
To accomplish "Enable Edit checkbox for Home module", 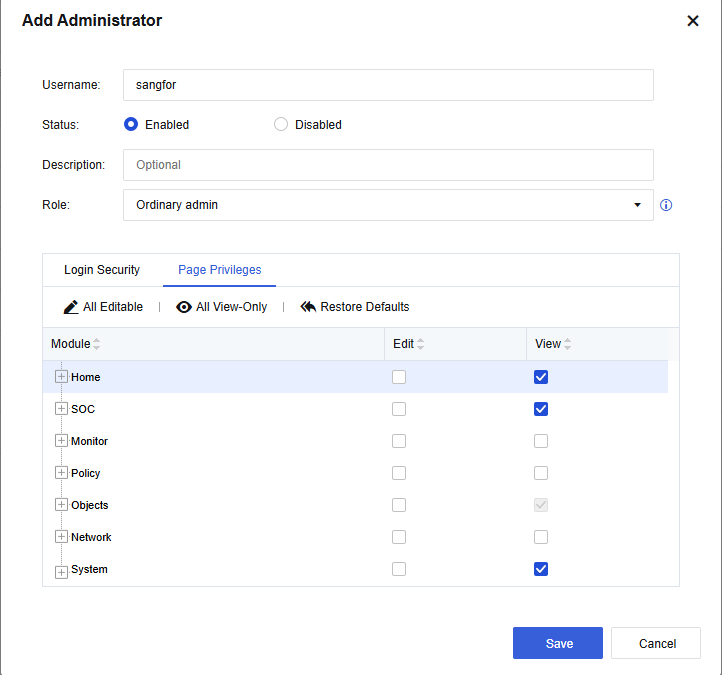I will click(399, 377).
